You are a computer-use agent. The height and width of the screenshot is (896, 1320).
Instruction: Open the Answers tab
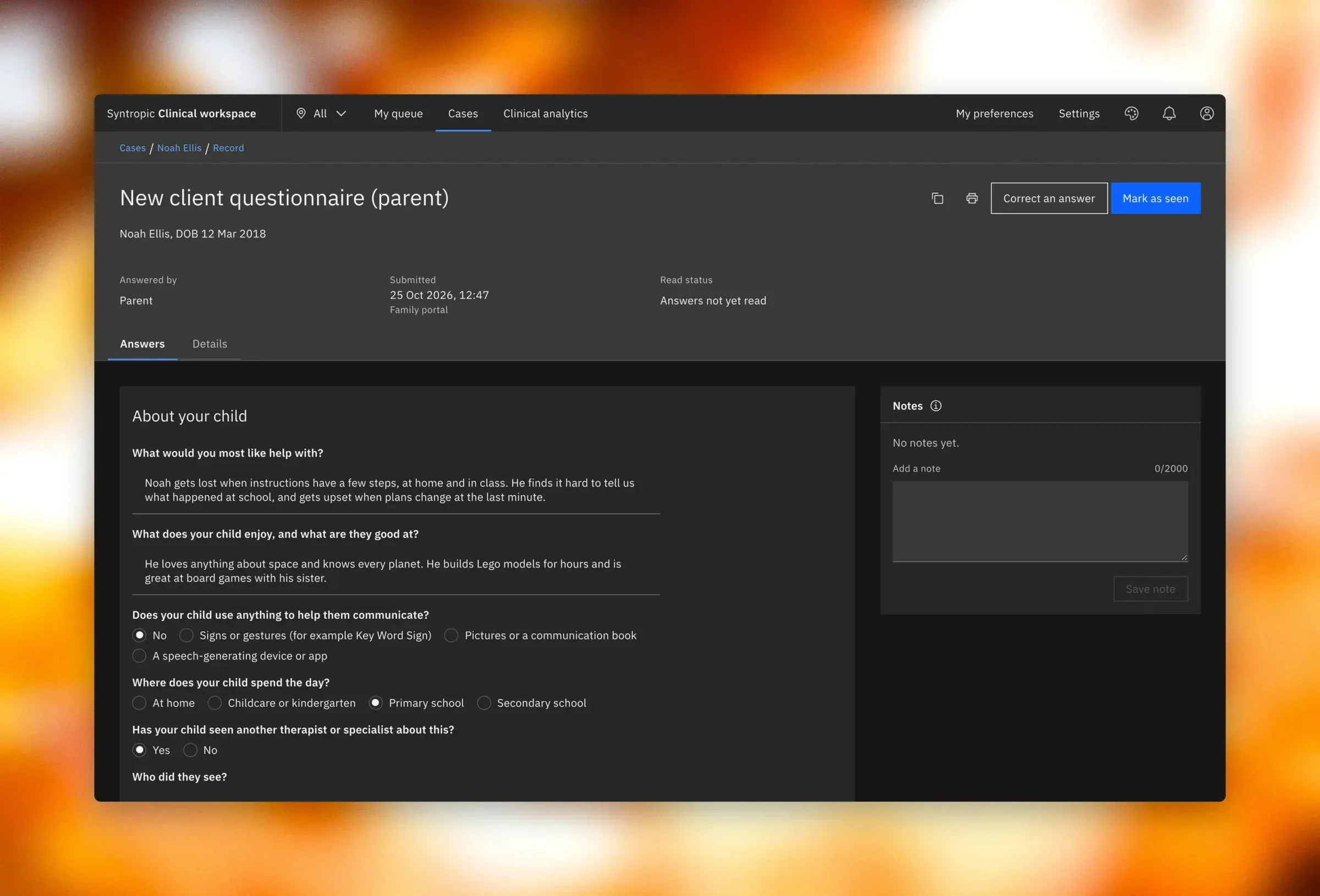tap(142, 344)
